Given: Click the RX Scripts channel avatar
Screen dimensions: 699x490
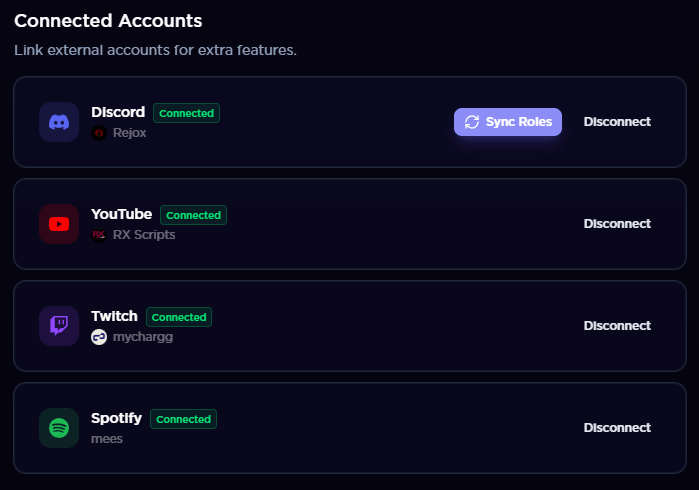Looking at the screenshot, I should click(99, 235).
